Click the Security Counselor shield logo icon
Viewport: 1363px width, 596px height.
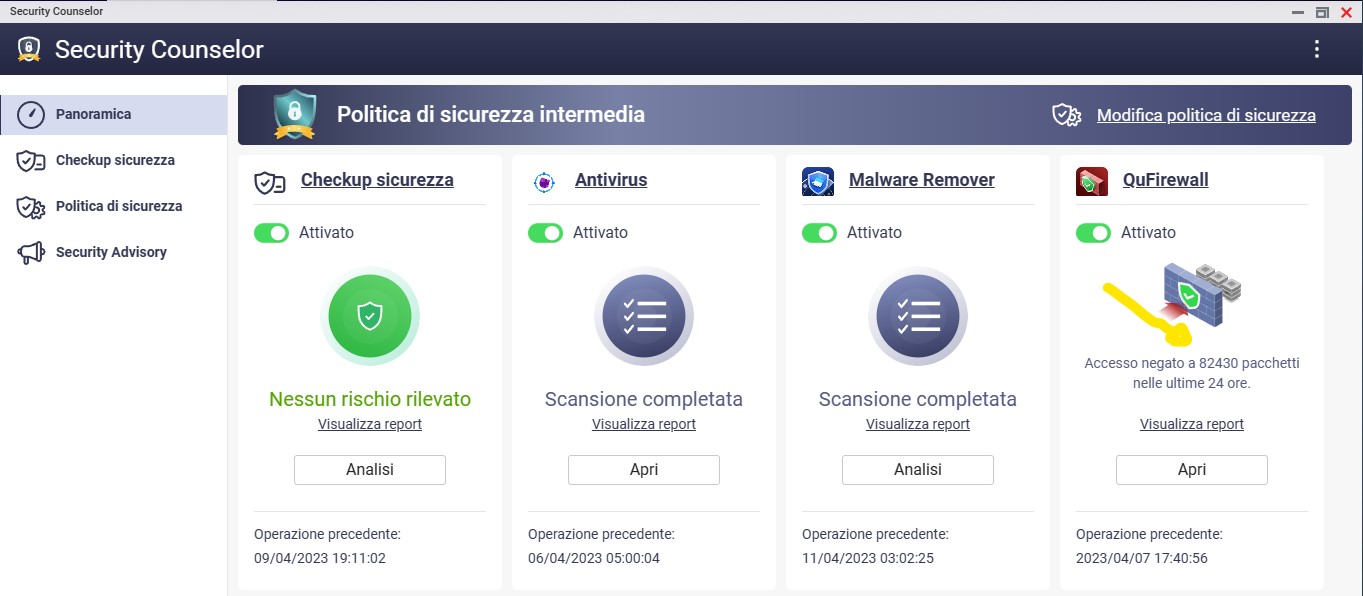pyautogui.click(x=29, y=49)
